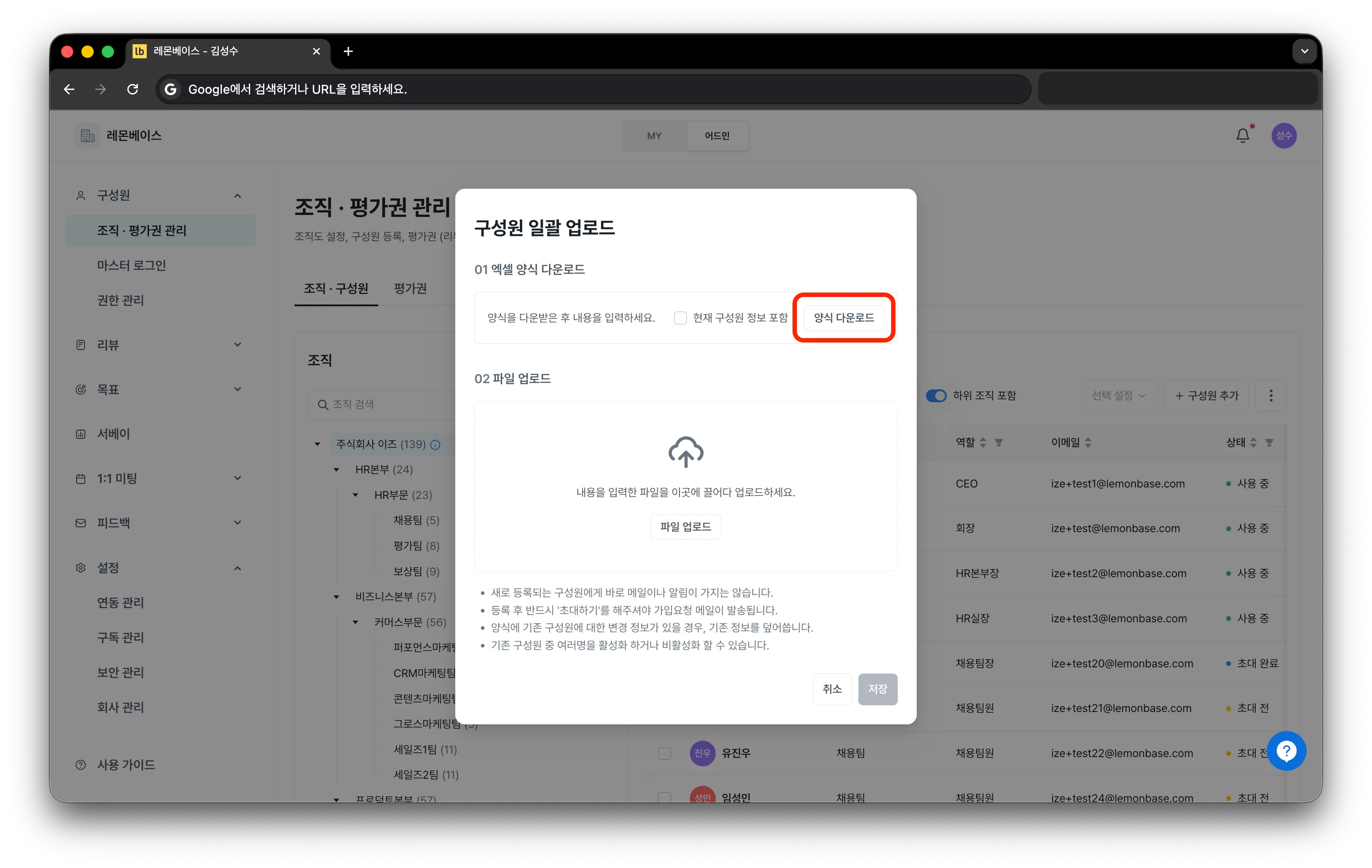The height and width of the screenshot is (868, 1372).
Task: Close the 레몬베이스 browser tab
Action: coord(316,51)
